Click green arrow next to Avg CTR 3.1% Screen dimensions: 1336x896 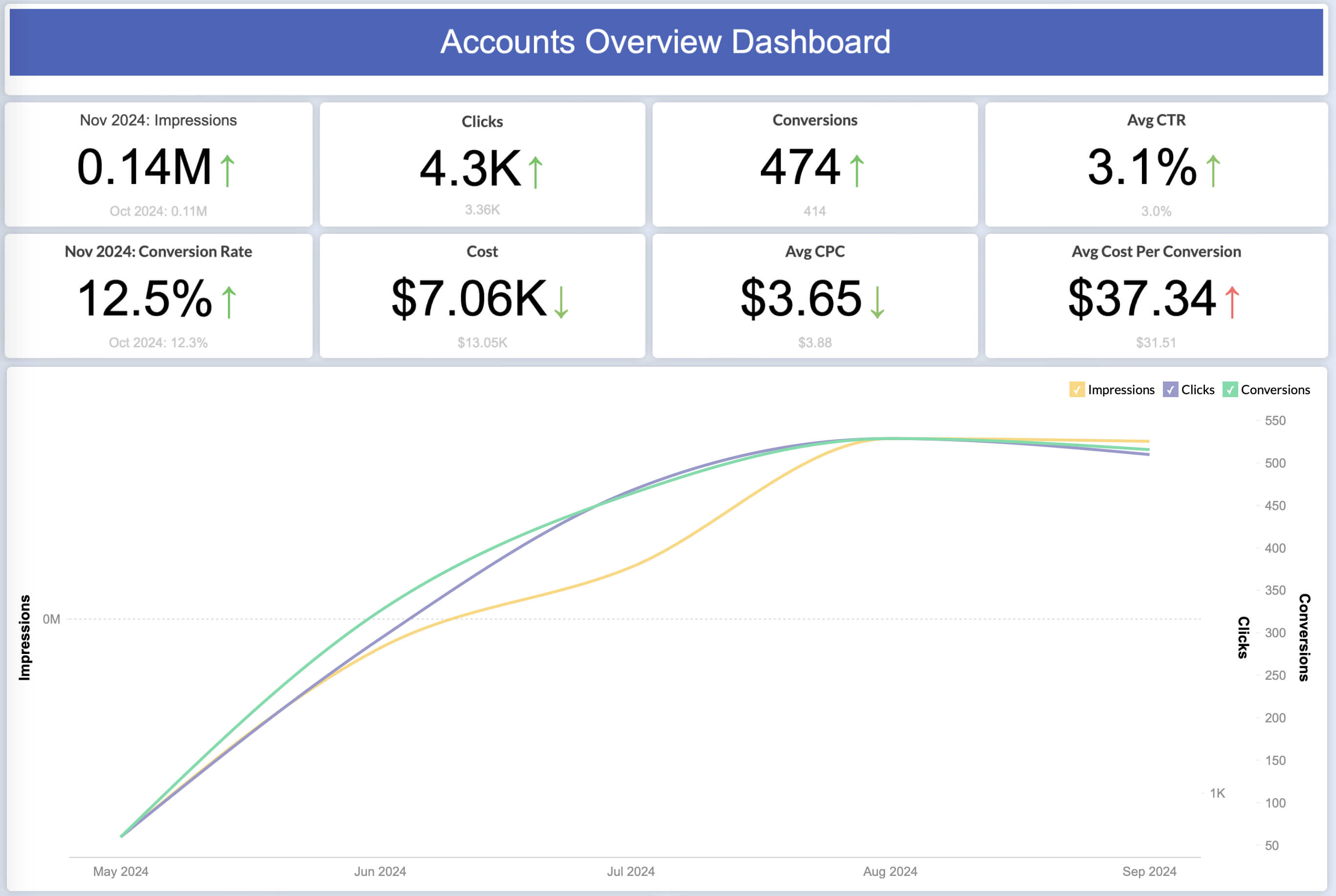point(1213,171)
